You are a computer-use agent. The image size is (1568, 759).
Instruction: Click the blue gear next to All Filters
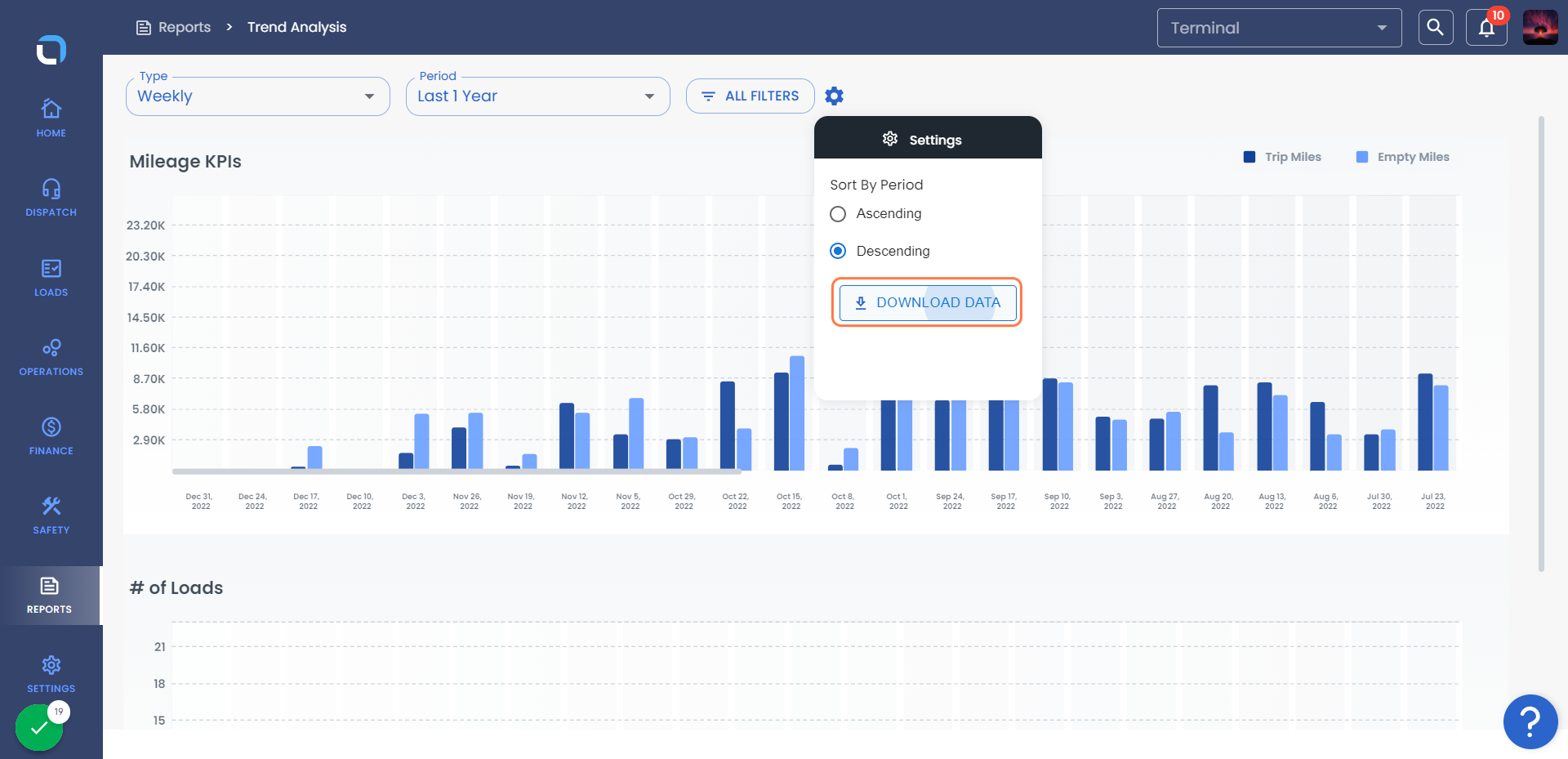834,96
